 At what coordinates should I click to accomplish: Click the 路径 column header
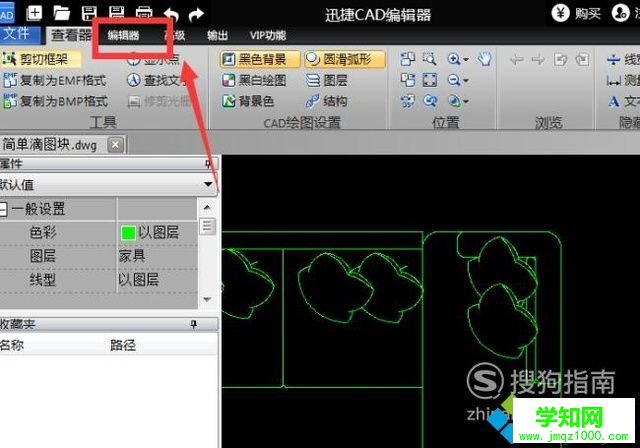[x=123, y=345]
